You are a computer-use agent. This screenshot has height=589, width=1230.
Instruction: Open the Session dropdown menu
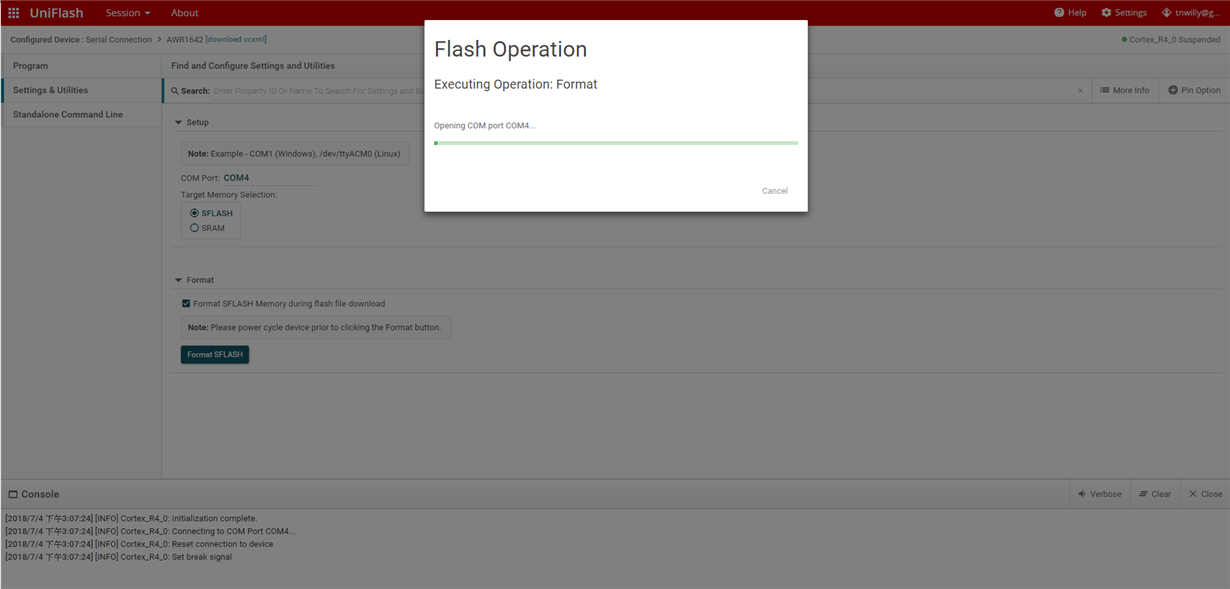(x=128, y=13)
